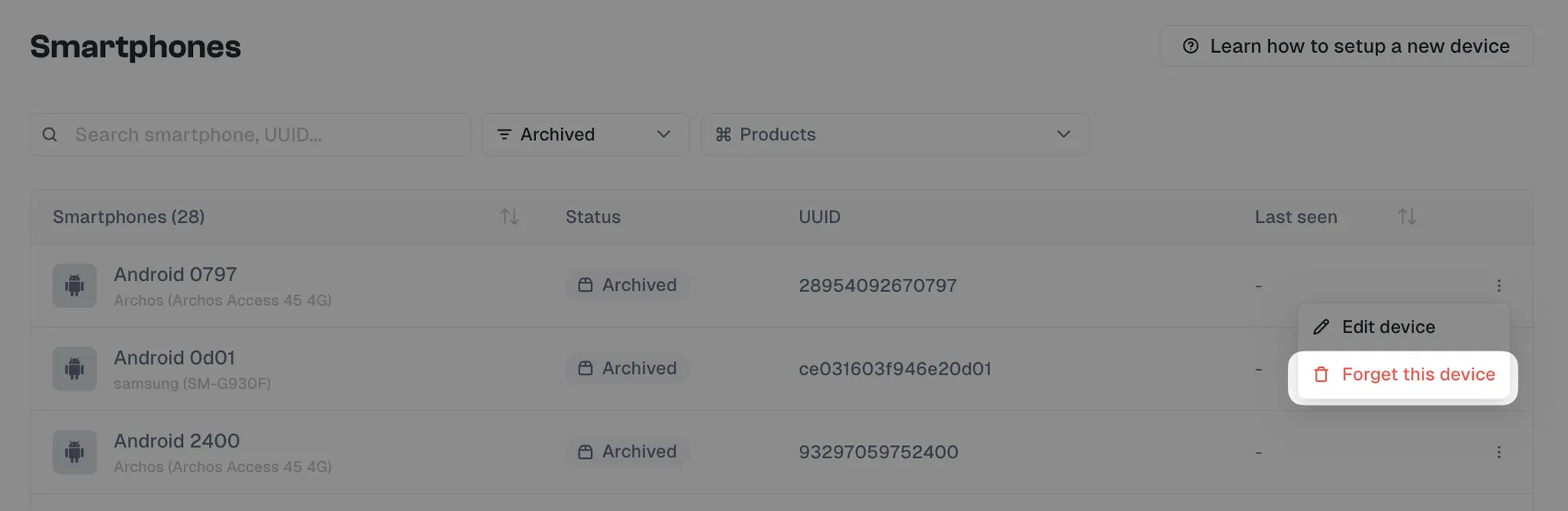
Task: Click the Android icon of Android 2400
Action: (x=74, y=452)
